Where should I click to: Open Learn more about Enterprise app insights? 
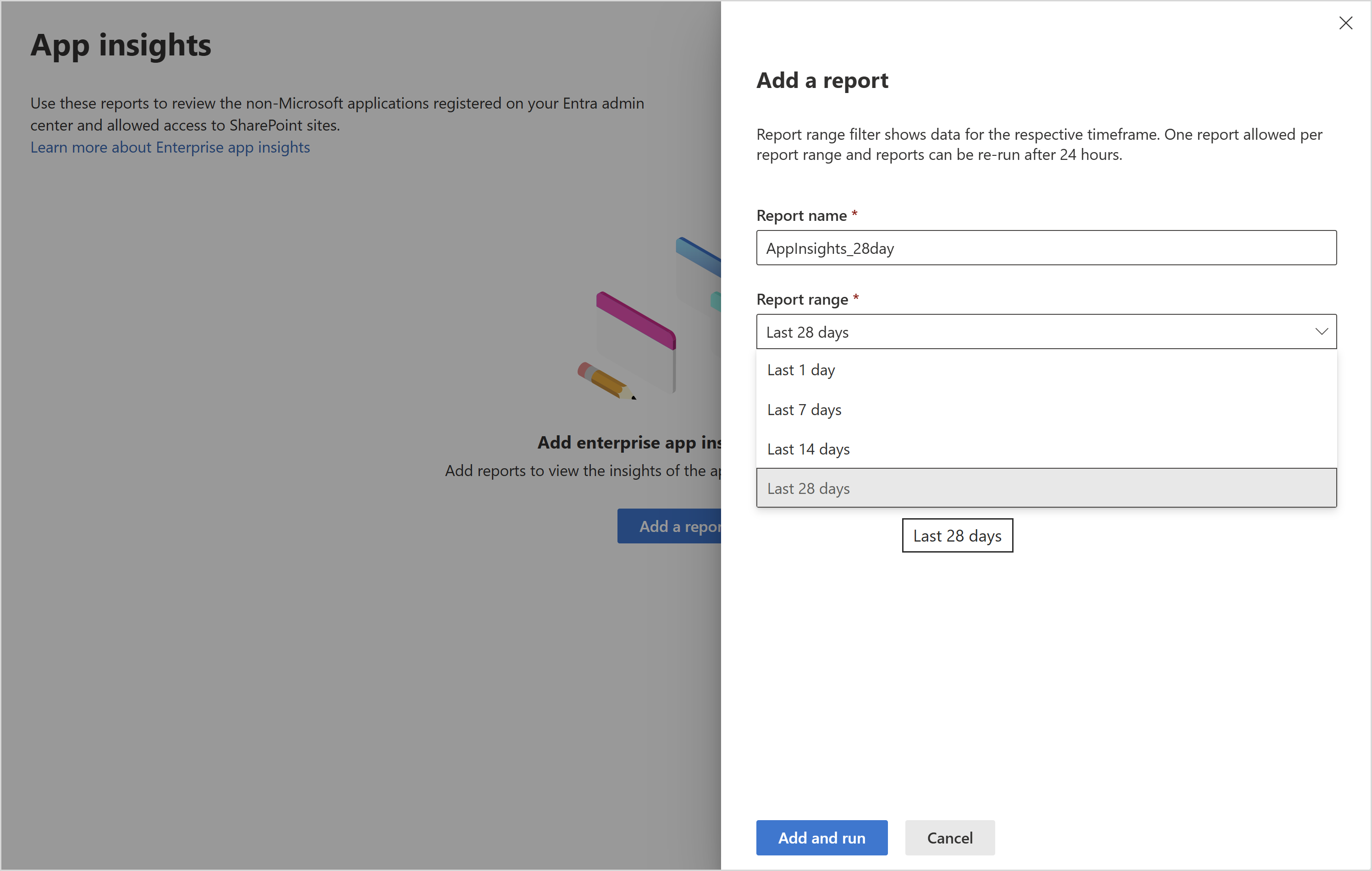[x=170, y=147]
